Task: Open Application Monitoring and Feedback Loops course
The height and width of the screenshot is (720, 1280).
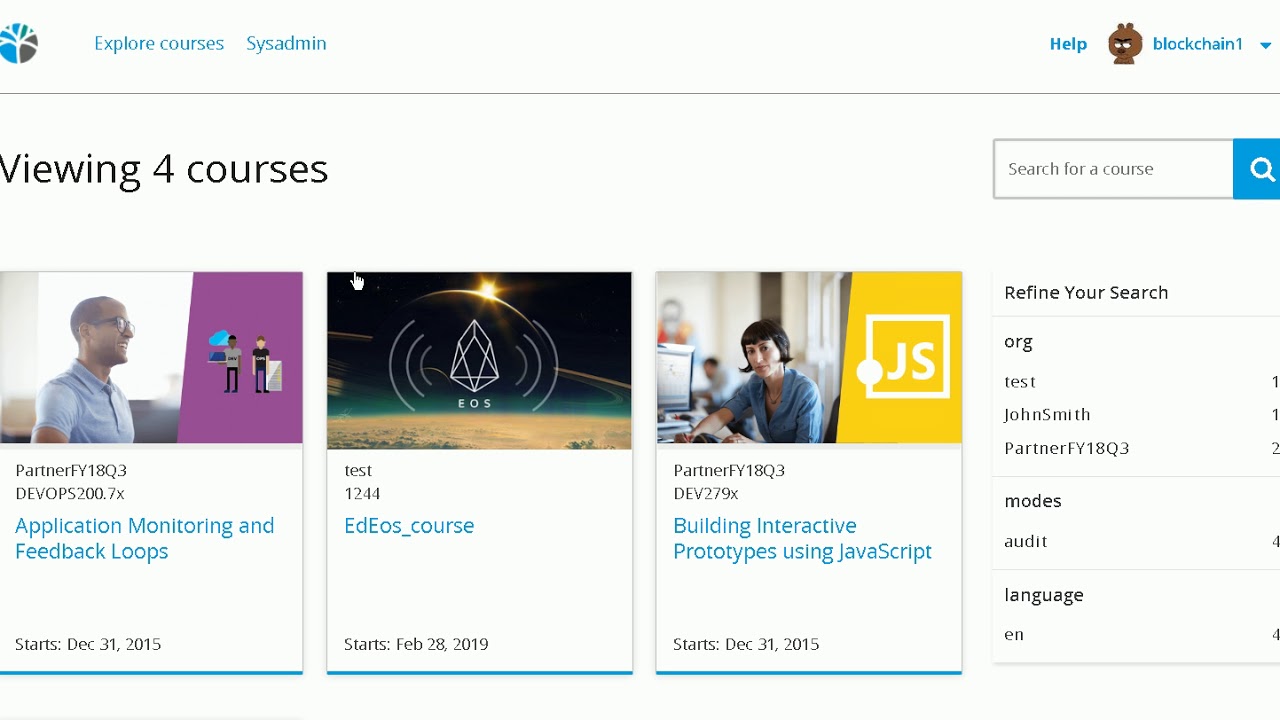Action: (144, 538)
